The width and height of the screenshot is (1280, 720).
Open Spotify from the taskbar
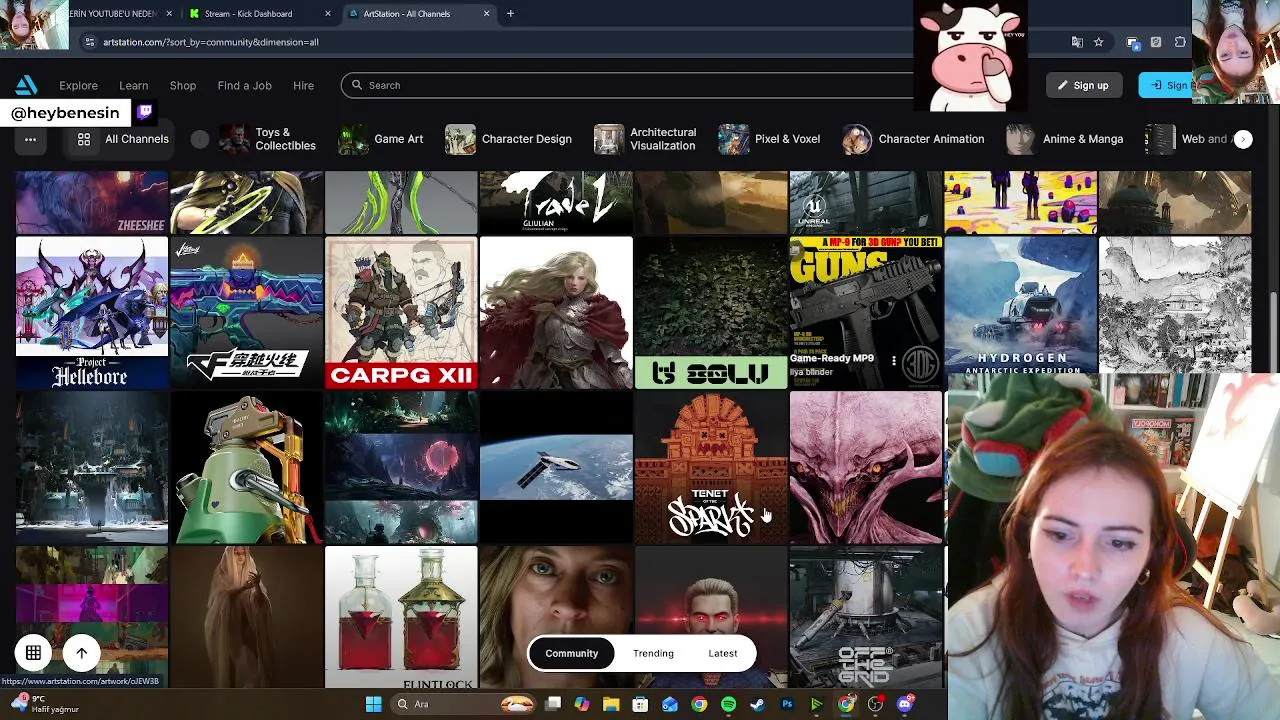click(728, 704)
